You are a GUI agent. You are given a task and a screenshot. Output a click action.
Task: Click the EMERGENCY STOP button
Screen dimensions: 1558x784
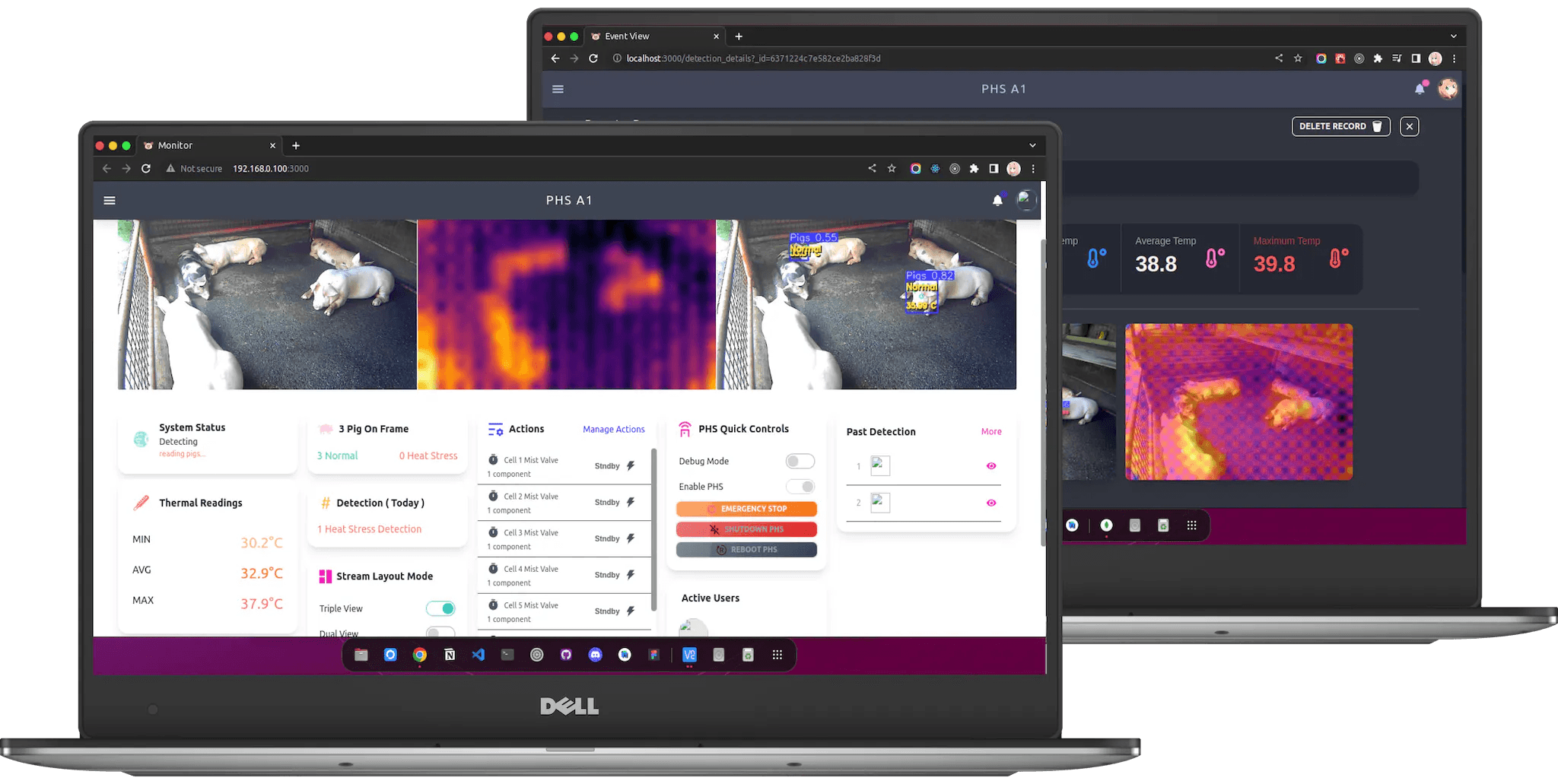[x=746, y=509]
